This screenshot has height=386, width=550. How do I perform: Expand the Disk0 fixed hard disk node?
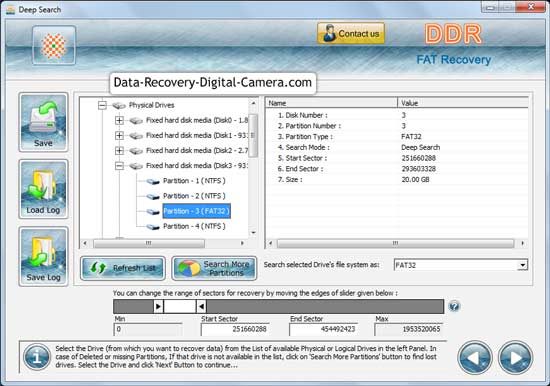pos(119,120)
